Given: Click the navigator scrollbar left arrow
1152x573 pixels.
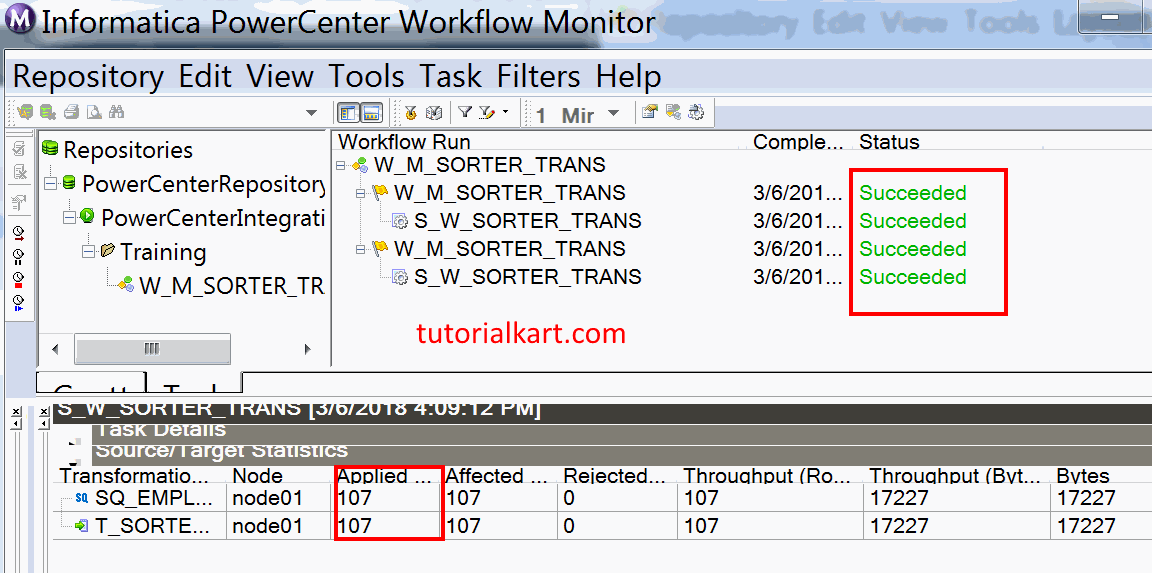Looking at the screenshot, I should point(55,349).
